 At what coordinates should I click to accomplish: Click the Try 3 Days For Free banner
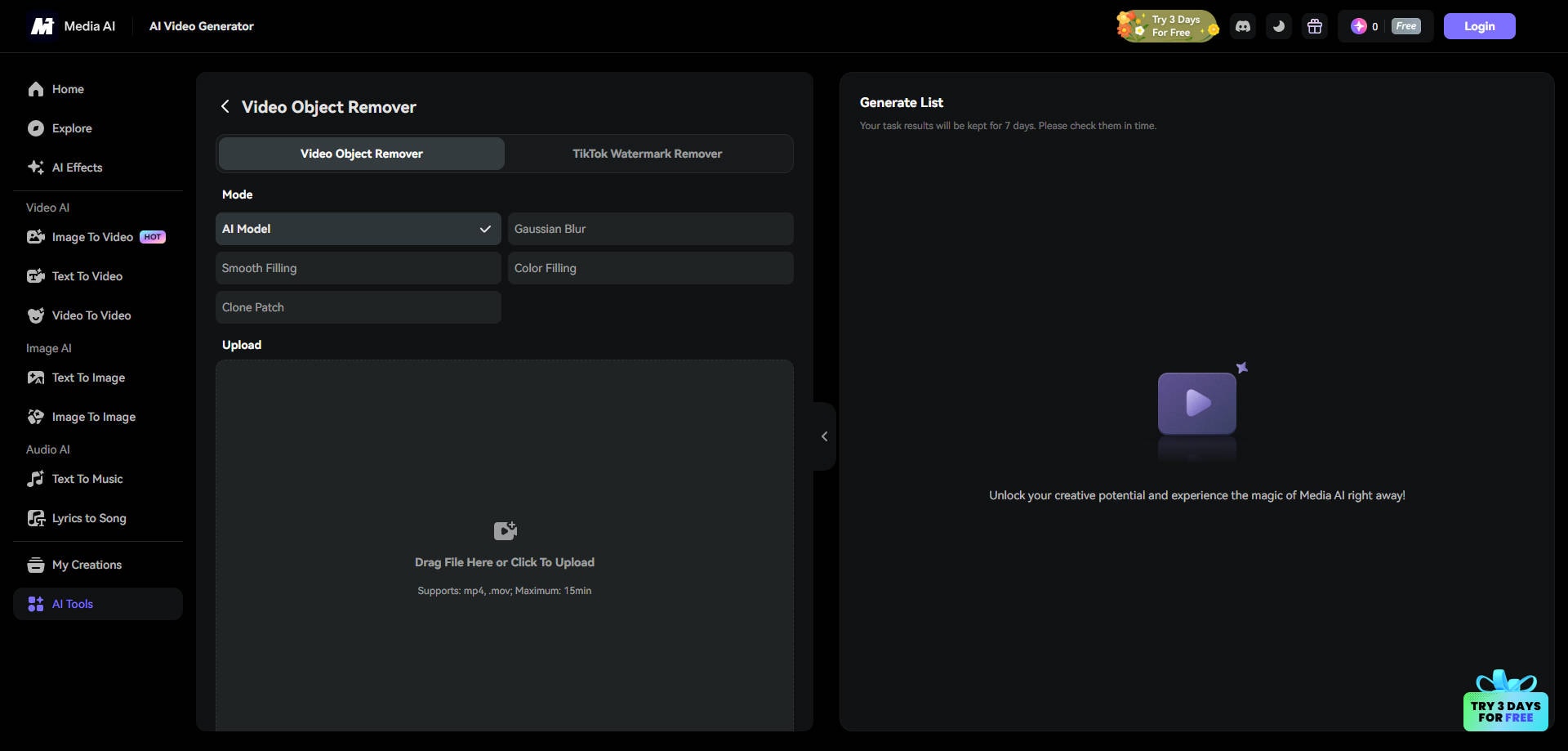[x=1167, y=25]
